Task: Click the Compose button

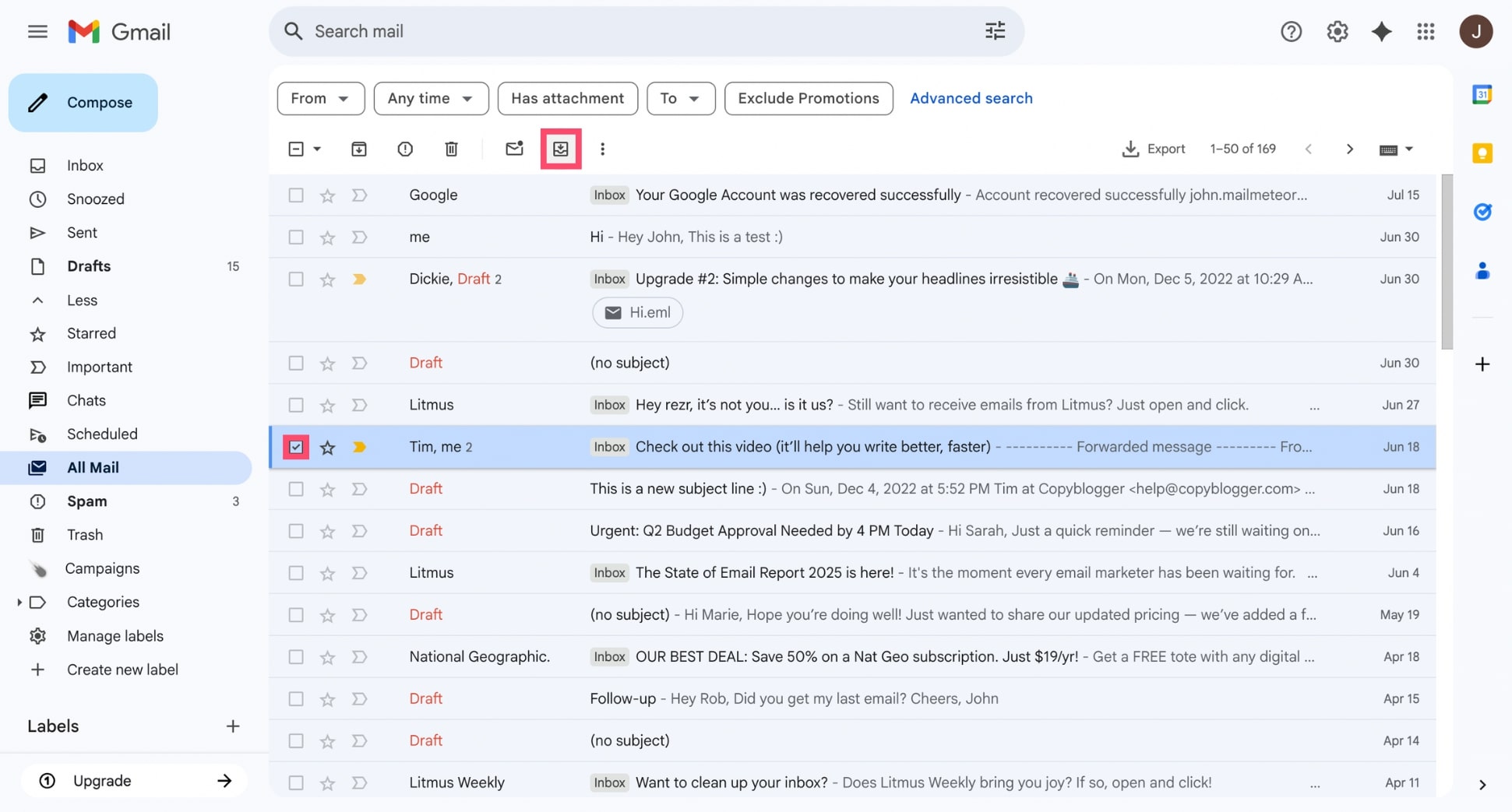Action: (x=83, y=102)
